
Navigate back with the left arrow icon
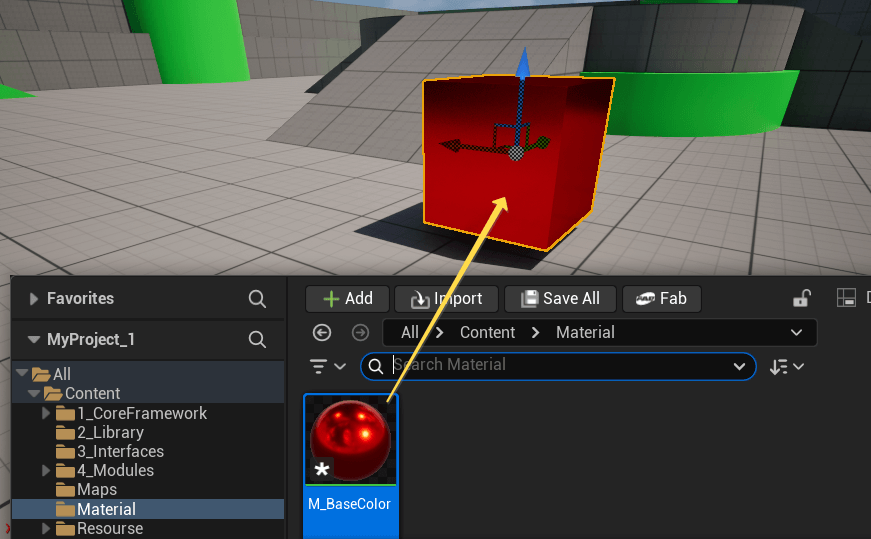pos(322,332)
